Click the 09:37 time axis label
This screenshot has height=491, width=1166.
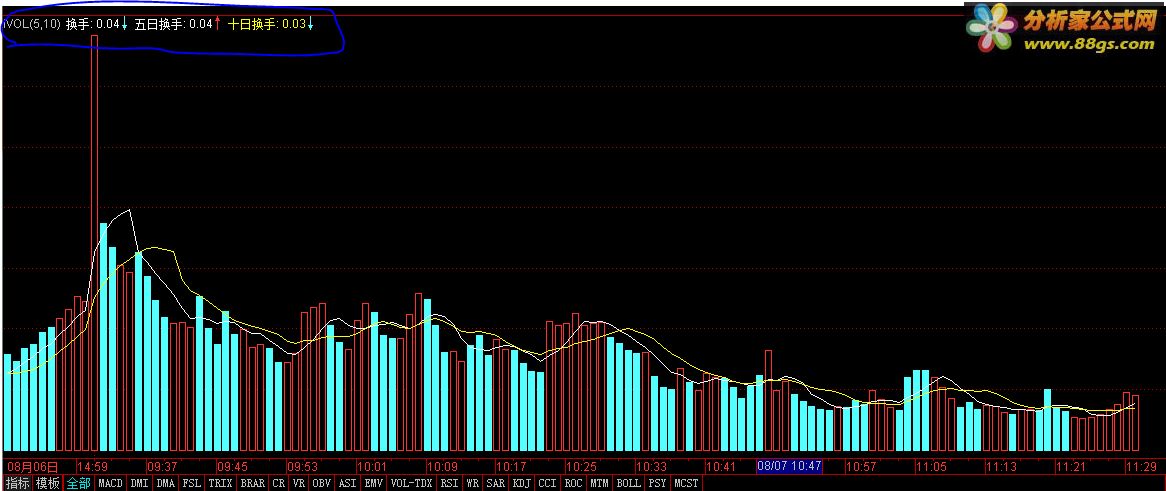pyautogui.click(x=162, y=466)
